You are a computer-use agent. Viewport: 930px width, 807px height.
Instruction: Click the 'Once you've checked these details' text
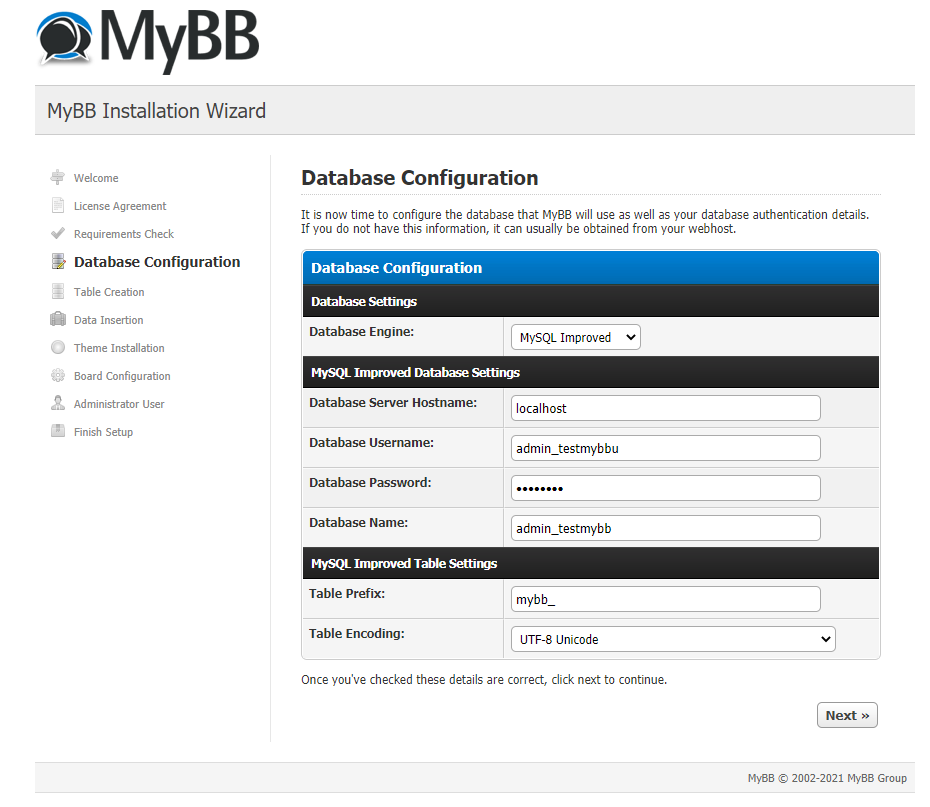pyautogui.click(x=484, y=680)
